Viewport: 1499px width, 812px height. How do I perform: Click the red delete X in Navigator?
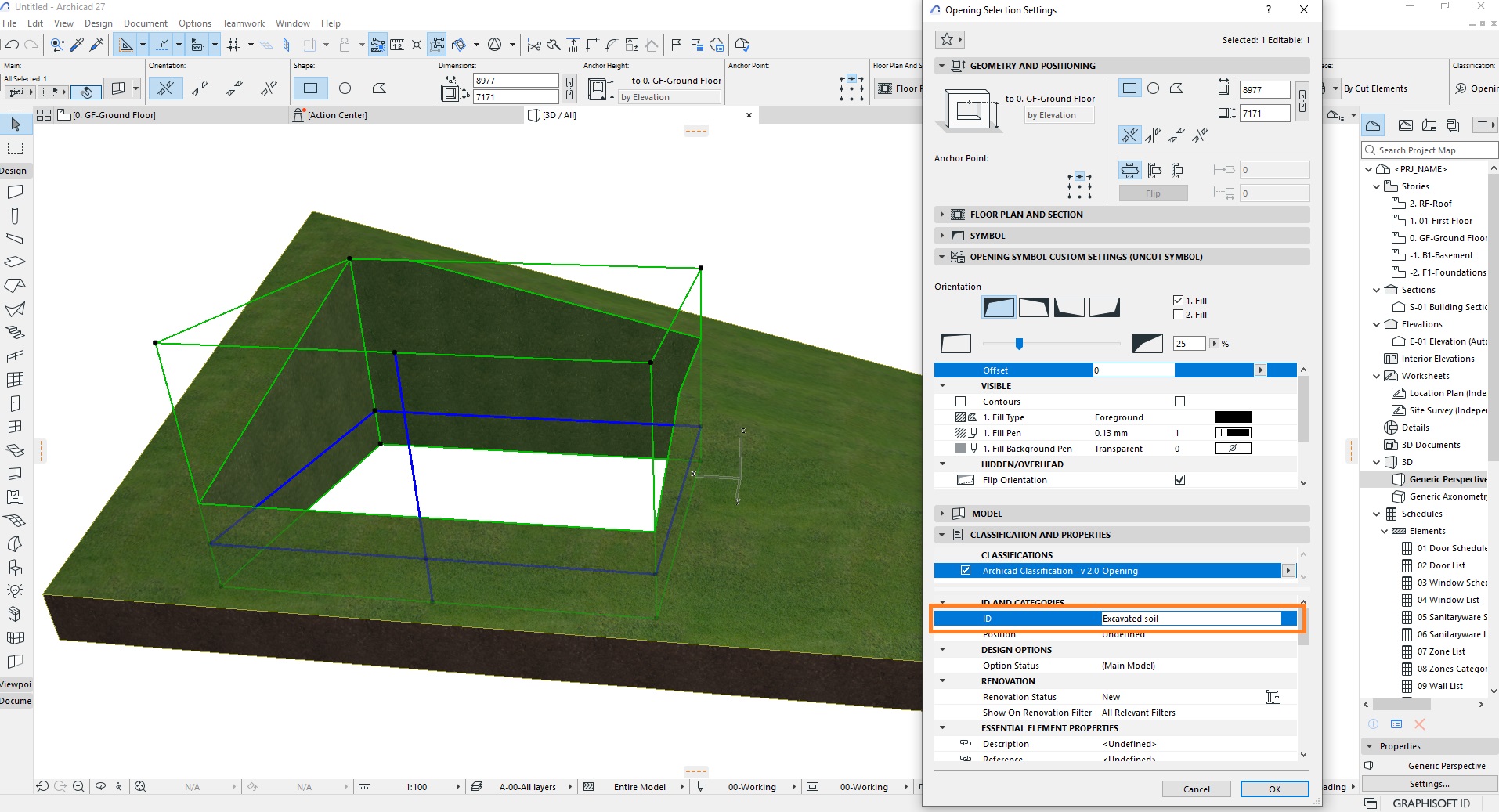[x=1420, y=724]
